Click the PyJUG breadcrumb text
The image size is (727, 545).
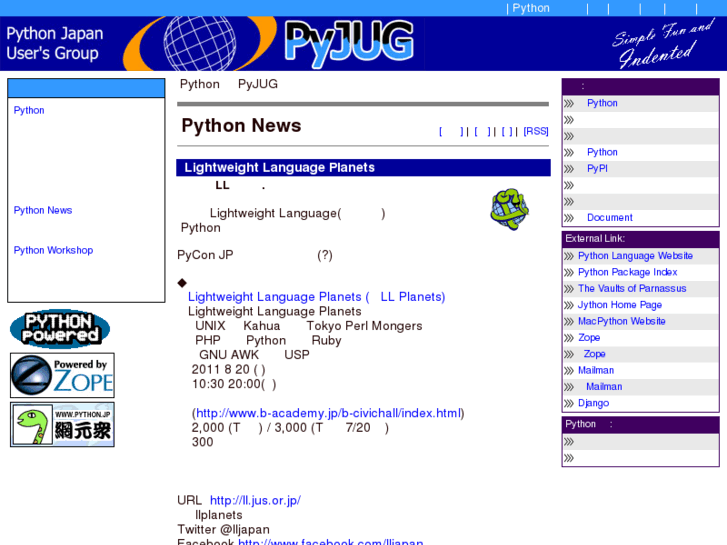tap(258, 84)
